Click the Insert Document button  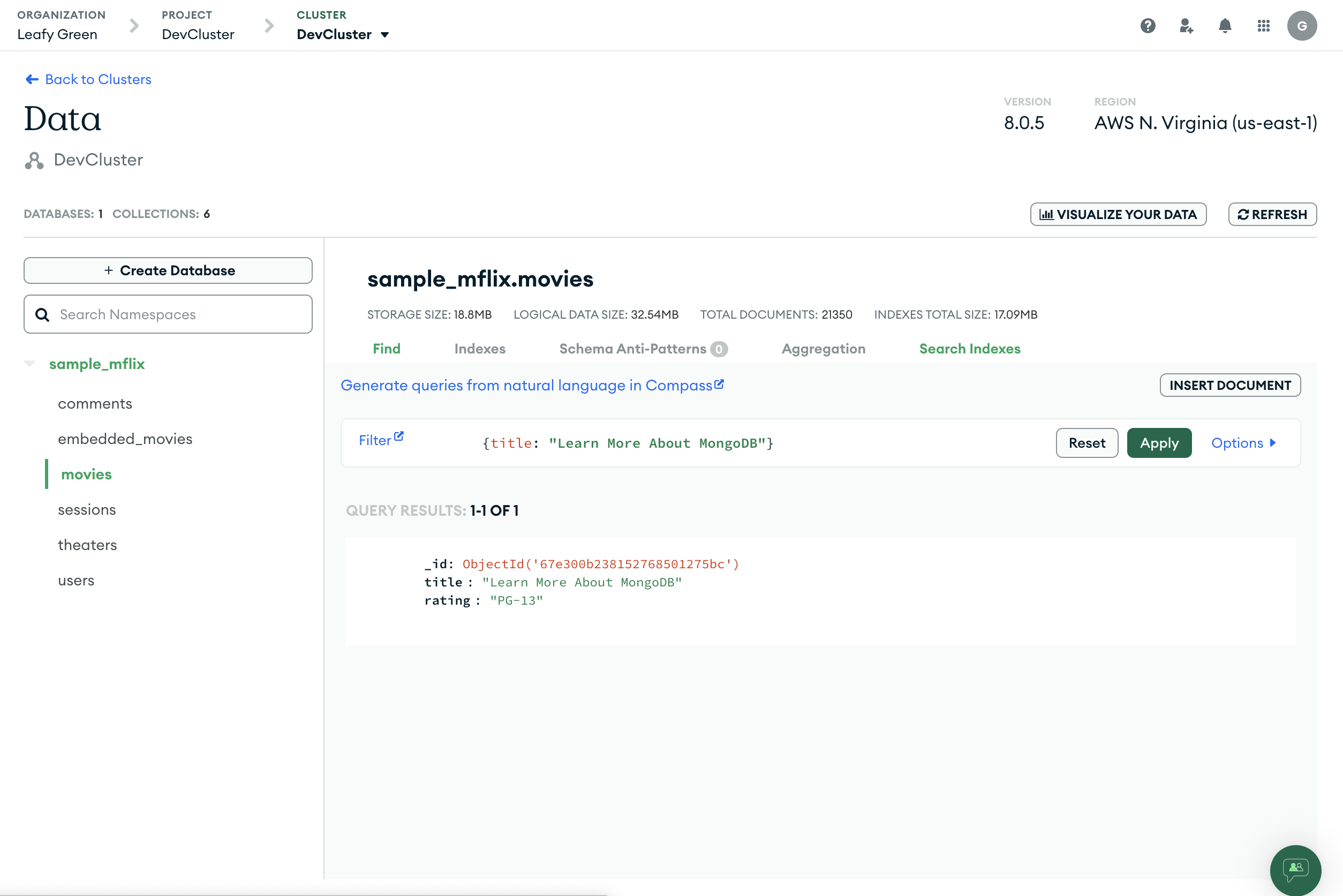[x=1230, y=385]
